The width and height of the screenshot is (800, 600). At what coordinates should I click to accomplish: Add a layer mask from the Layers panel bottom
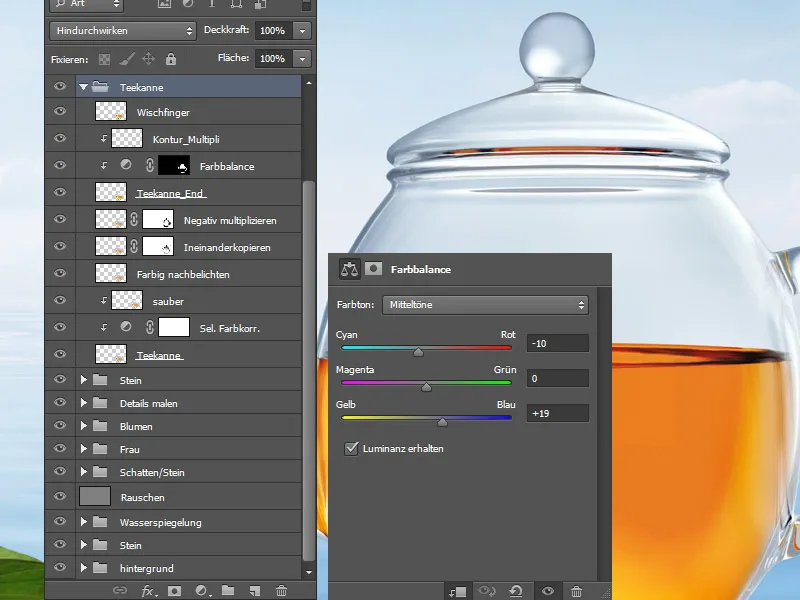[174, 591]
